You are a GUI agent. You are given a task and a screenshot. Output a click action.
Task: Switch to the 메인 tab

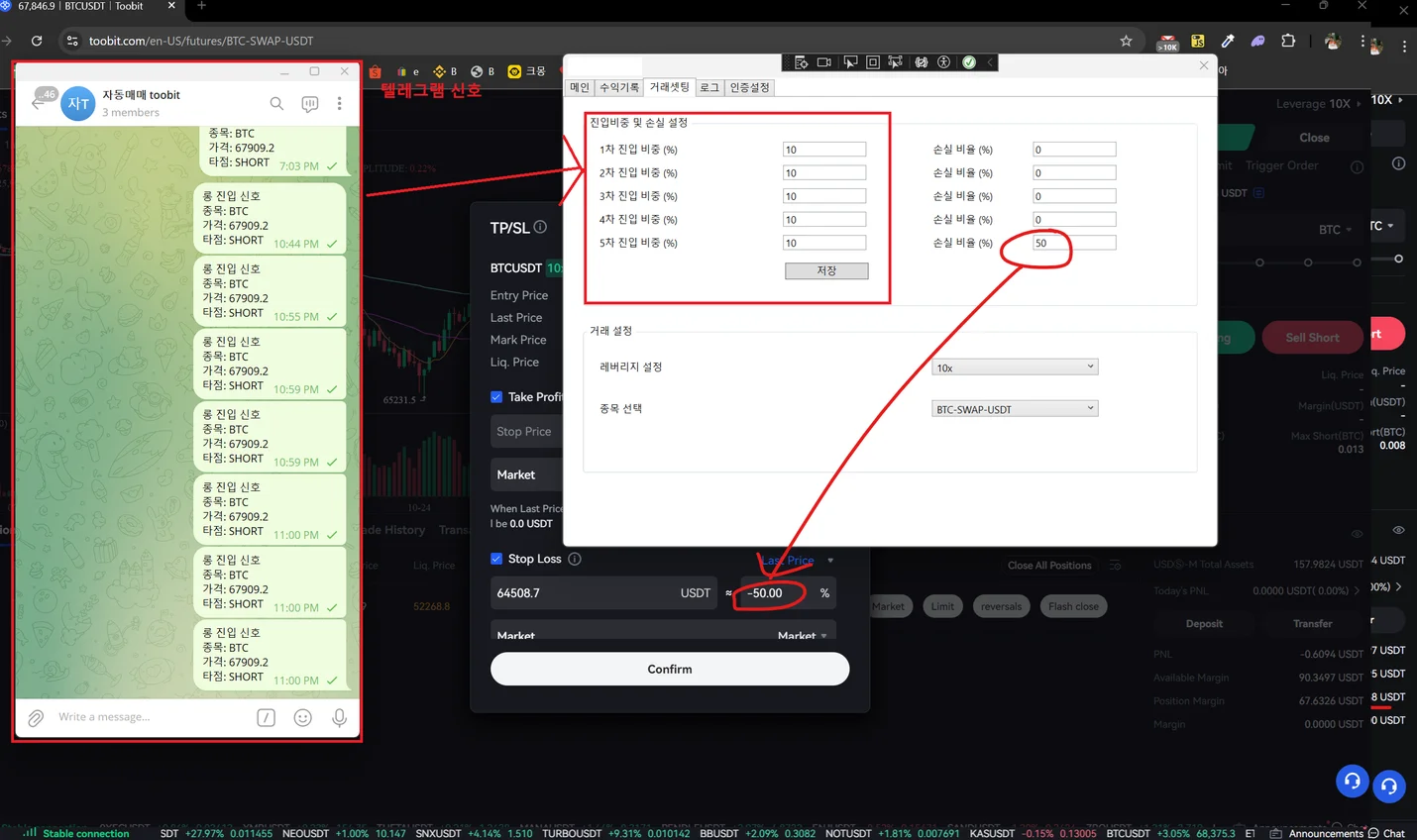579,87
